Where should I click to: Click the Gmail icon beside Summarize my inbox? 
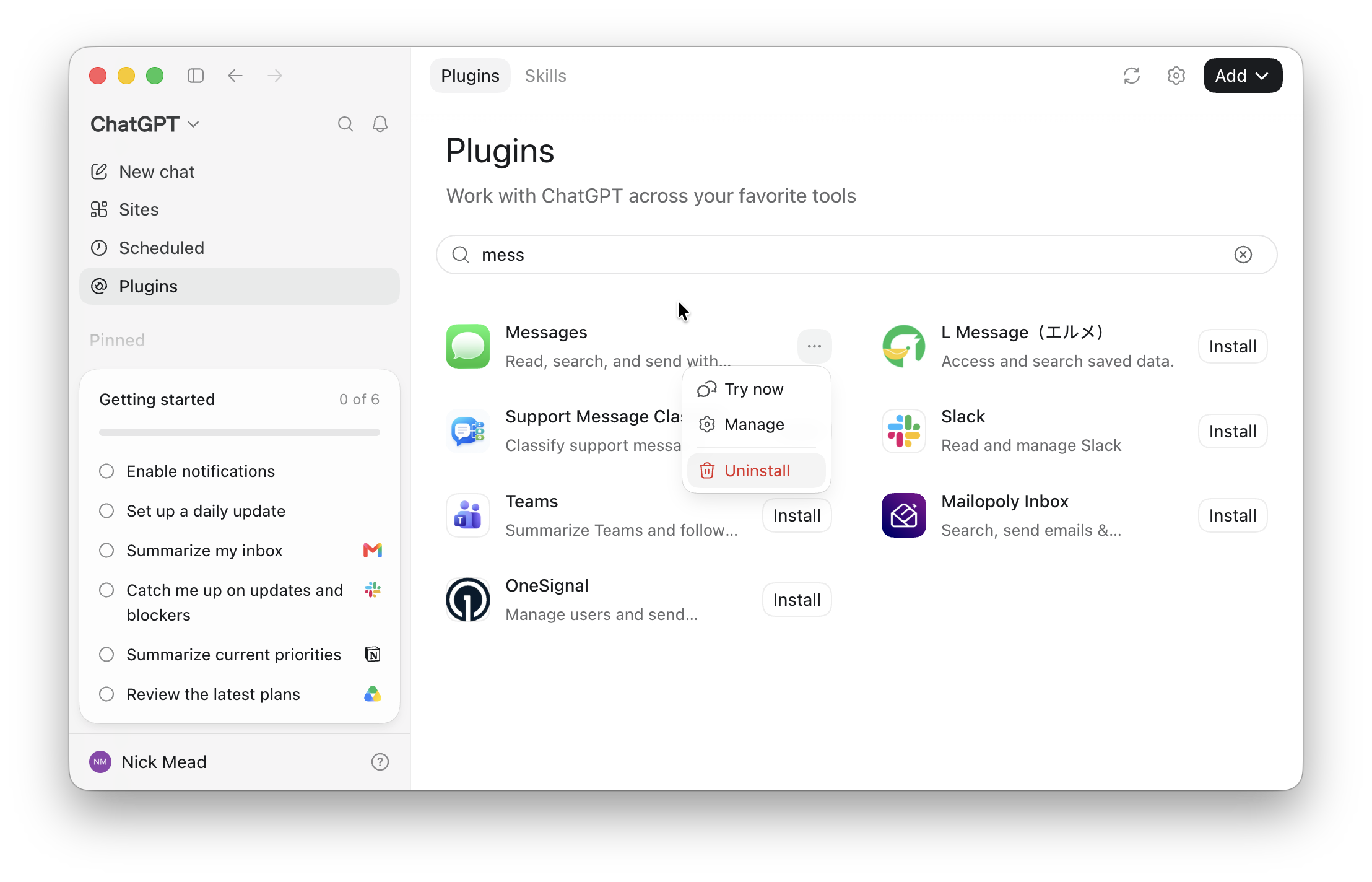[373, 550]
